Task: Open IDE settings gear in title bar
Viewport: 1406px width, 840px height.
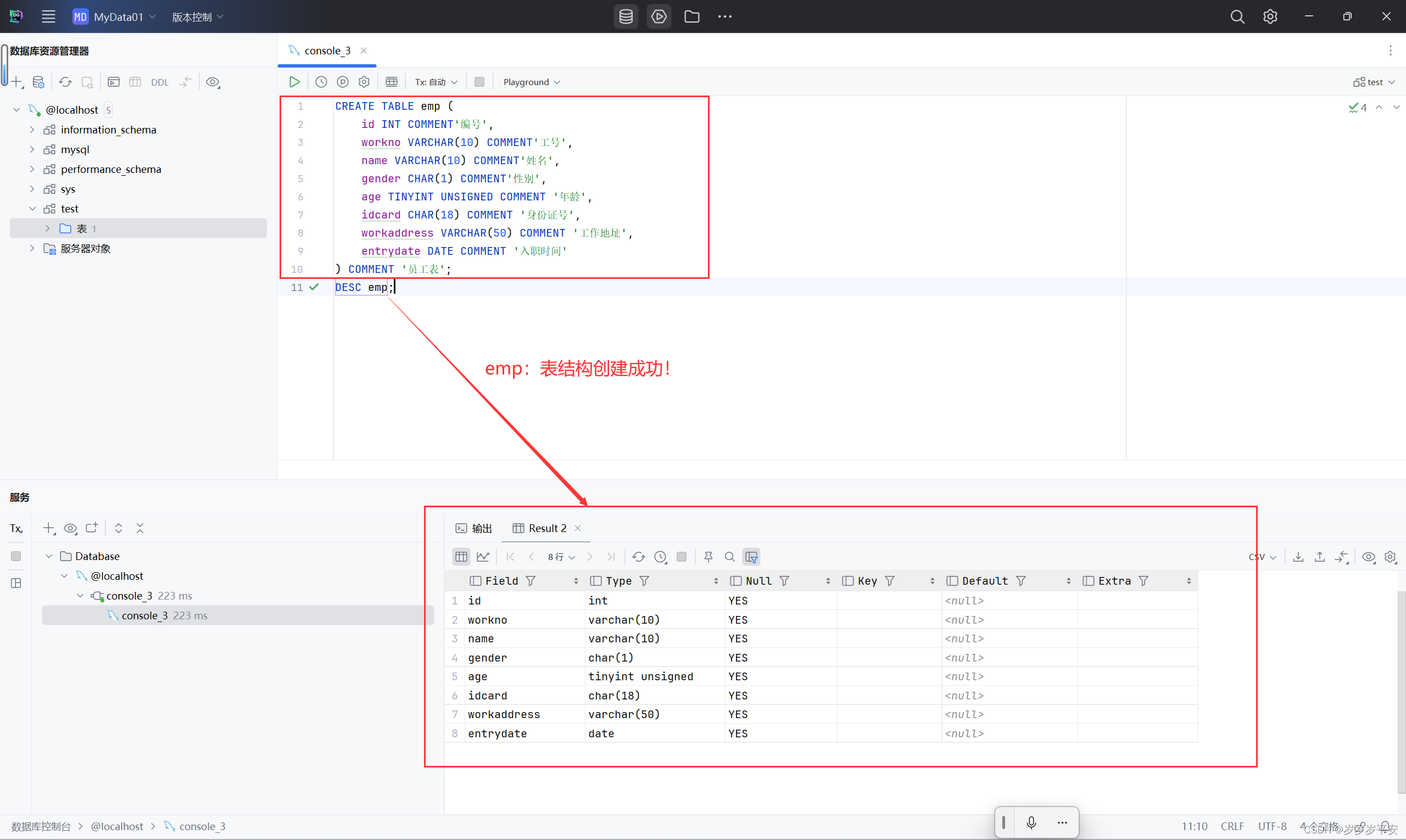Action: [x=1270, y=16]
